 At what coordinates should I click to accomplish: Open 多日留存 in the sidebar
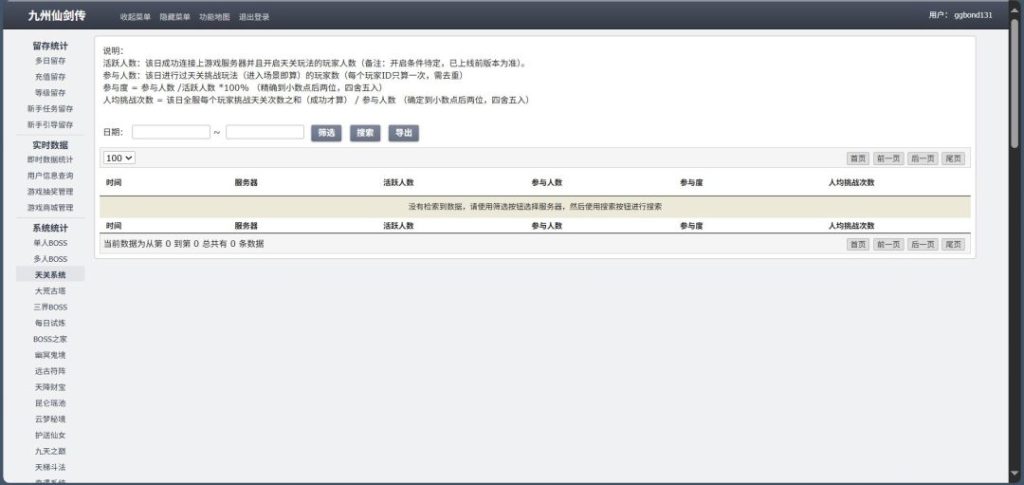point(50,60)
